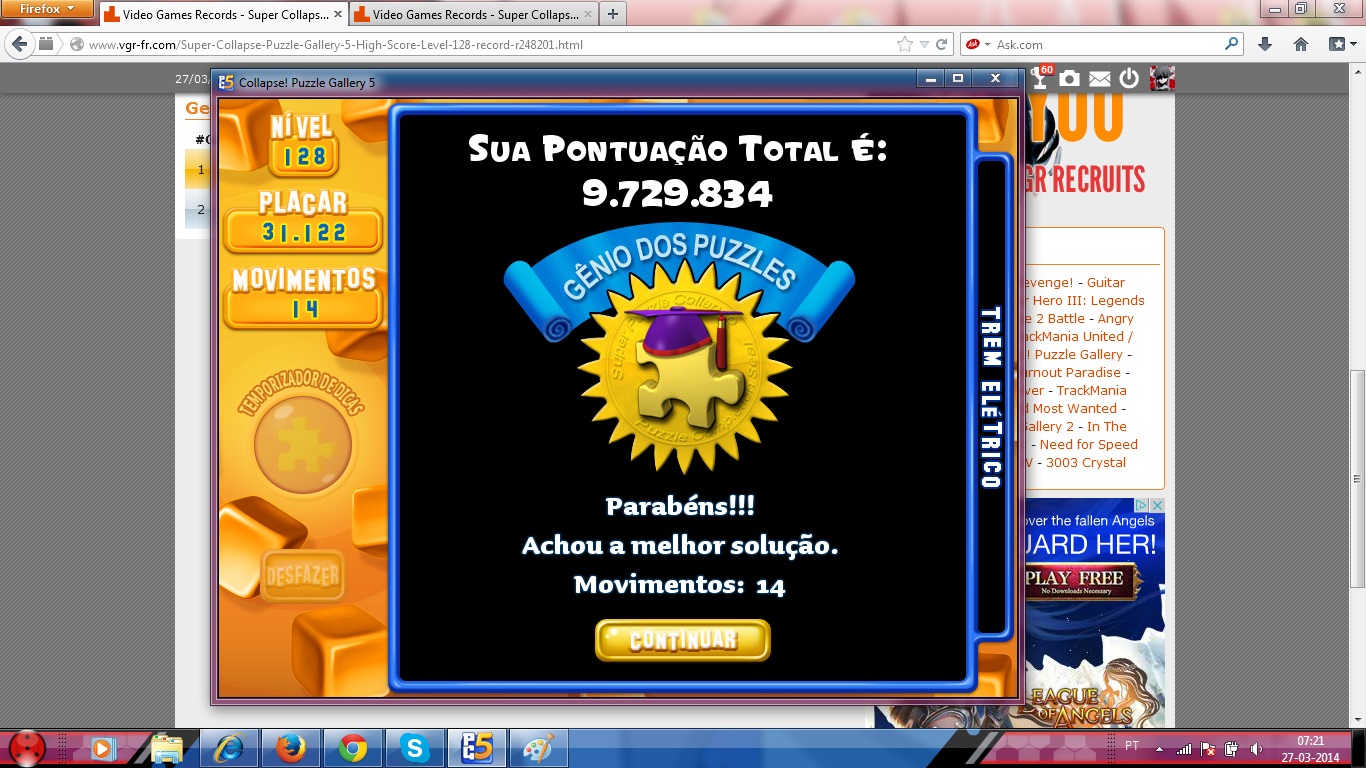The height and width of the screenshot is (768, 1366).
Task: Open the Downloads arrow icon
Action: 1265,44
